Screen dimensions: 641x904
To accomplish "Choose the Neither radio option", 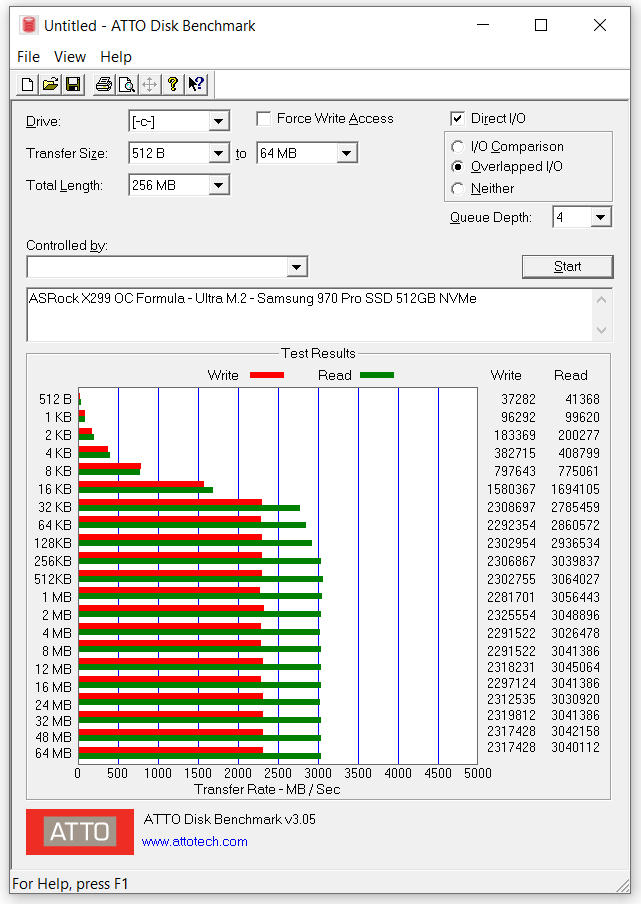I will (458, 189).
